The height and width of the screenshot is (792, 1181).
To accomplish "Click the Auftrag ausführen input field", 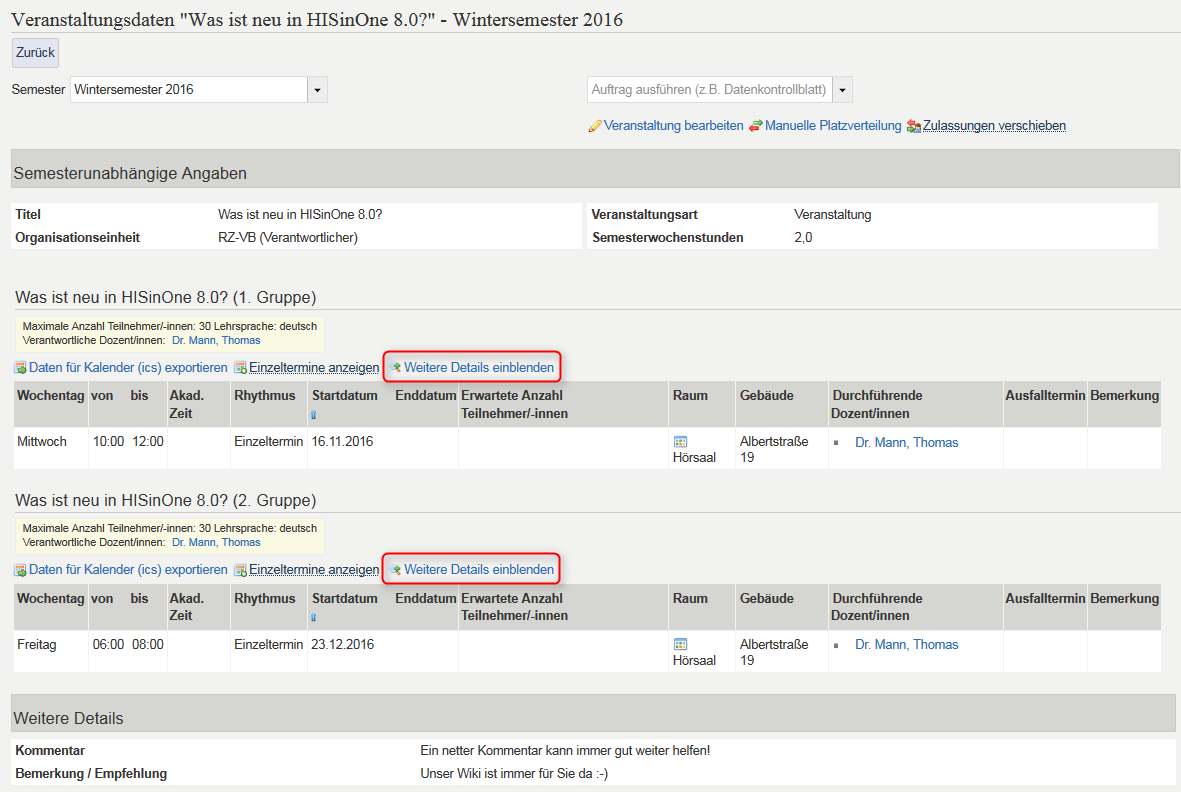I will point(710,90).
